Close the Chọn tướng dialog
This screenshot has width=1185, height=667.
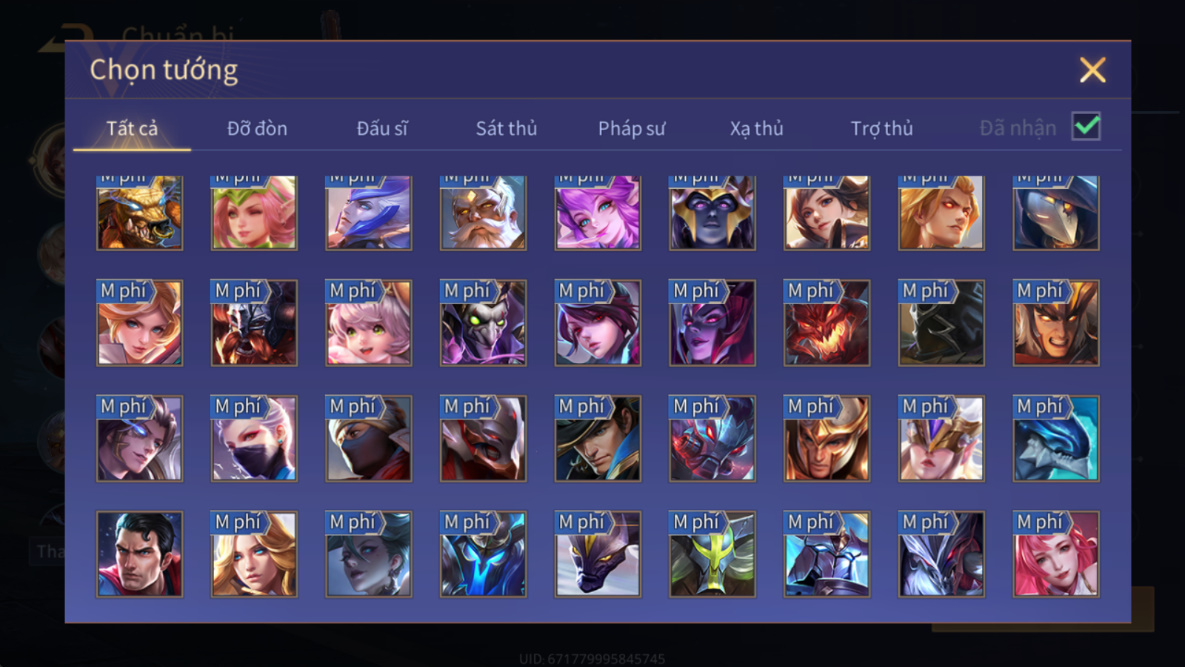1092,70
